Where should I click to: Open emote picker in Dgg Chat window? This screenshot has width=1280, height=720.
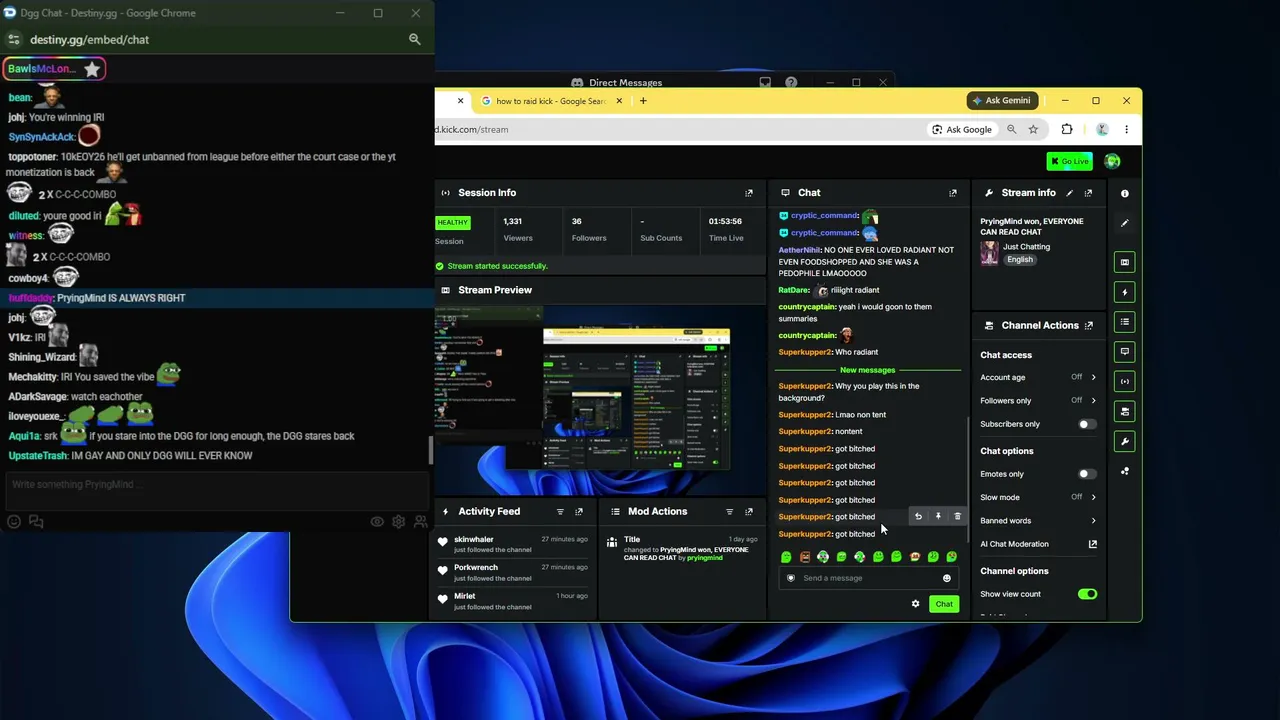tap(14, 521)
